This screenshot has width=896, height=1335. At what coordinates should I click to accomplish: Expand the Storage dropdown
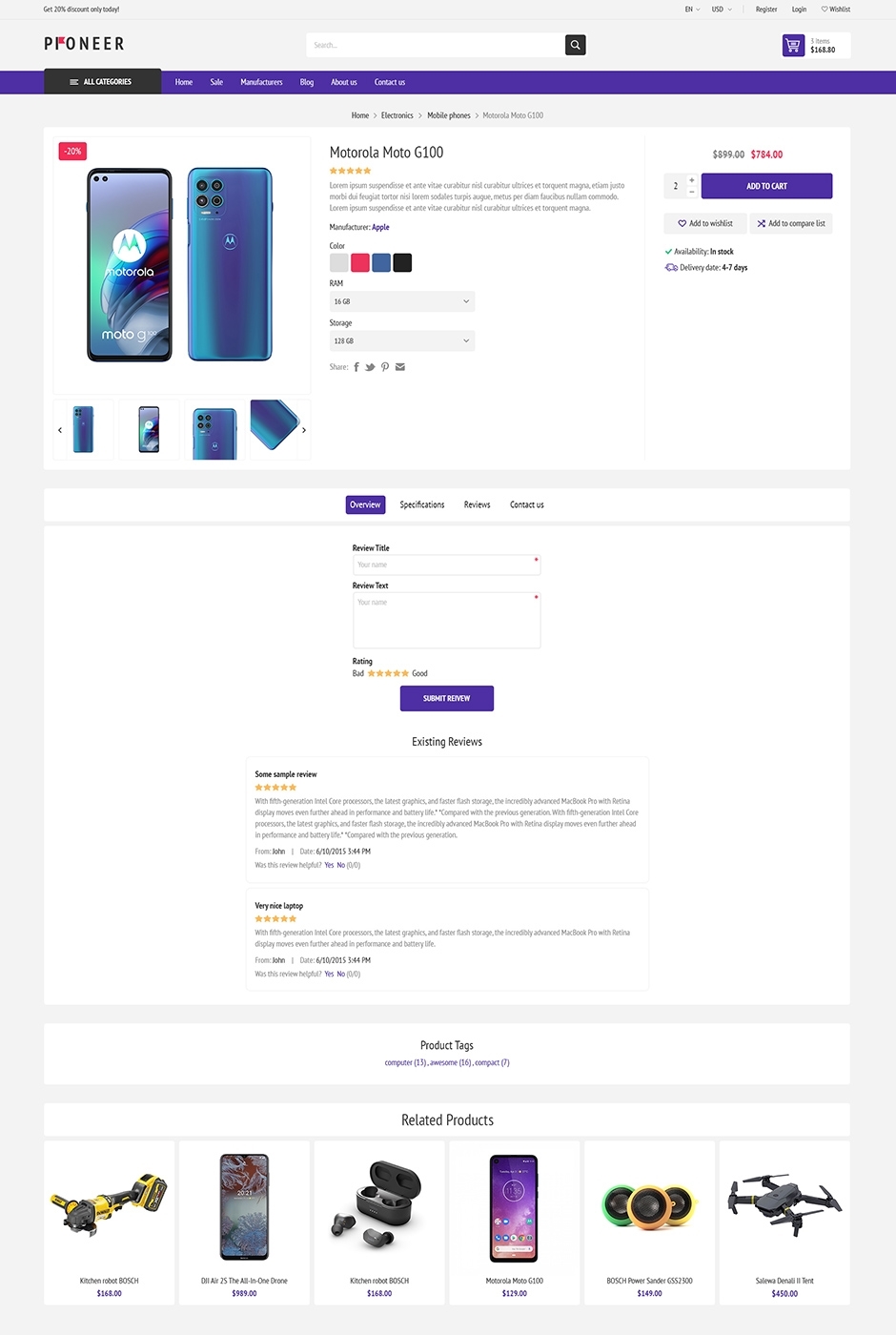401,340
